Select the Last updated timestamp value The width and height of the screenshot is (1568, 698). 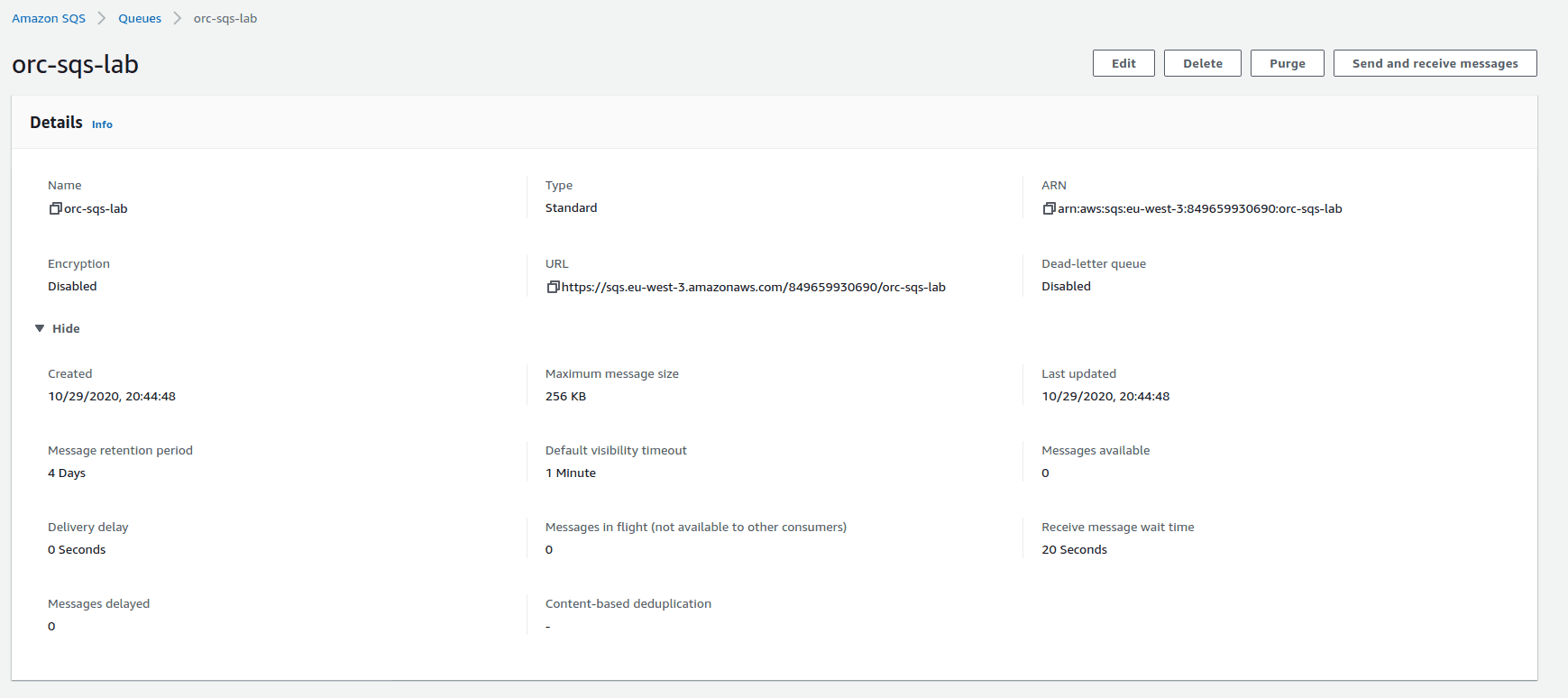click(x=1105, y=396)
